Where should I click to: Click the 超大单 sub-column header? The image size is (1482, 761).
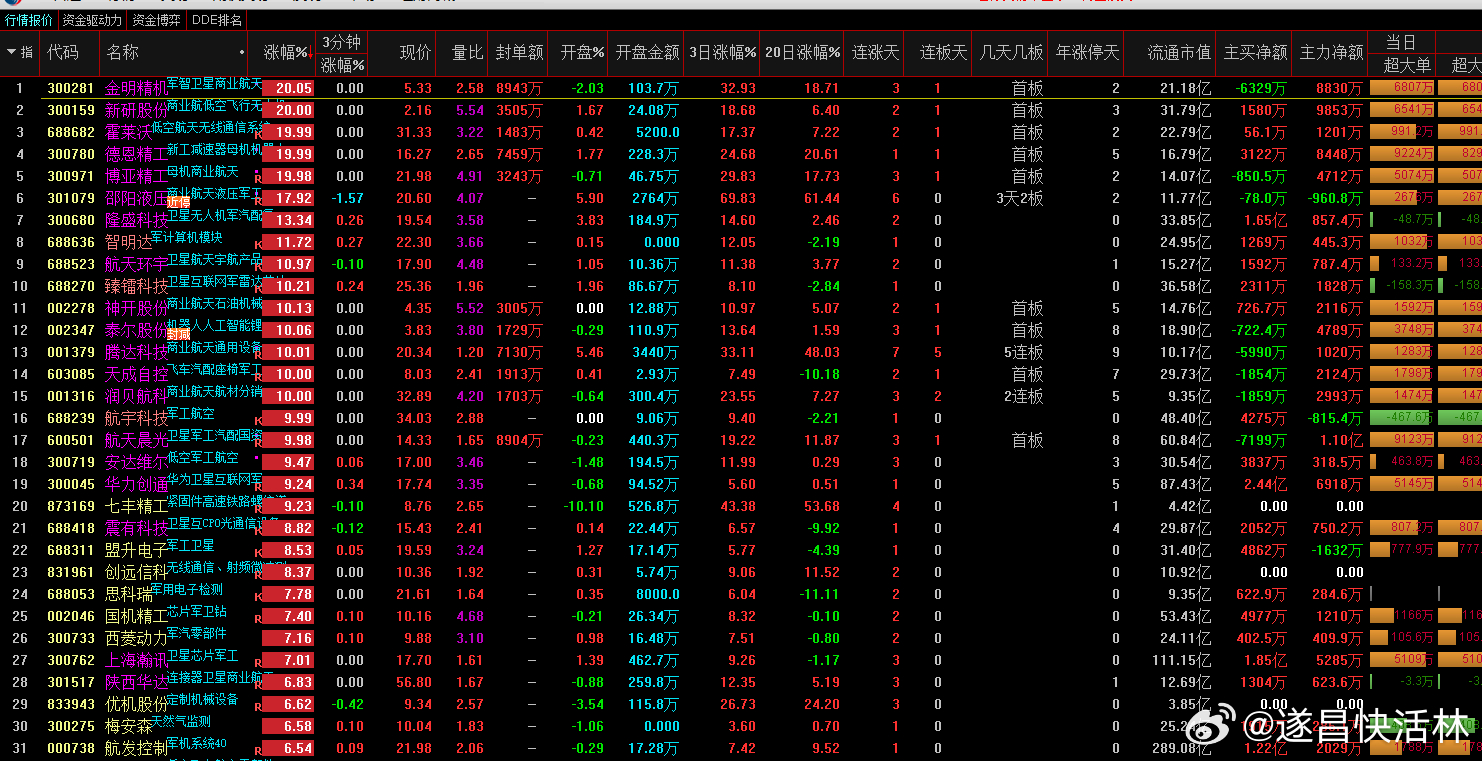point(1407,65)
